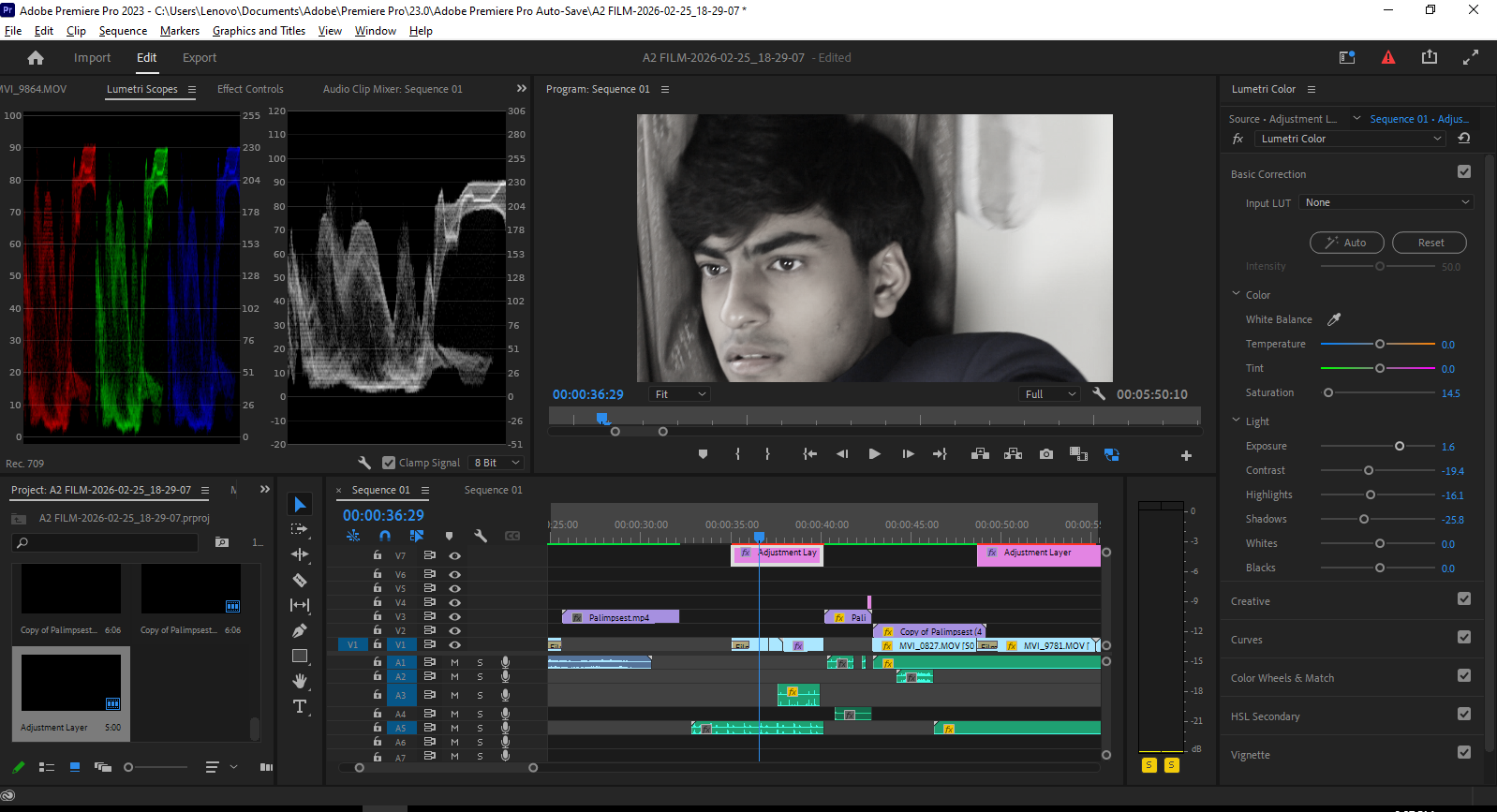Viewport: 1497px width, 812px height.
Task: Toggle the Vignette section checkbox
Action: [x=1464, y=753]
